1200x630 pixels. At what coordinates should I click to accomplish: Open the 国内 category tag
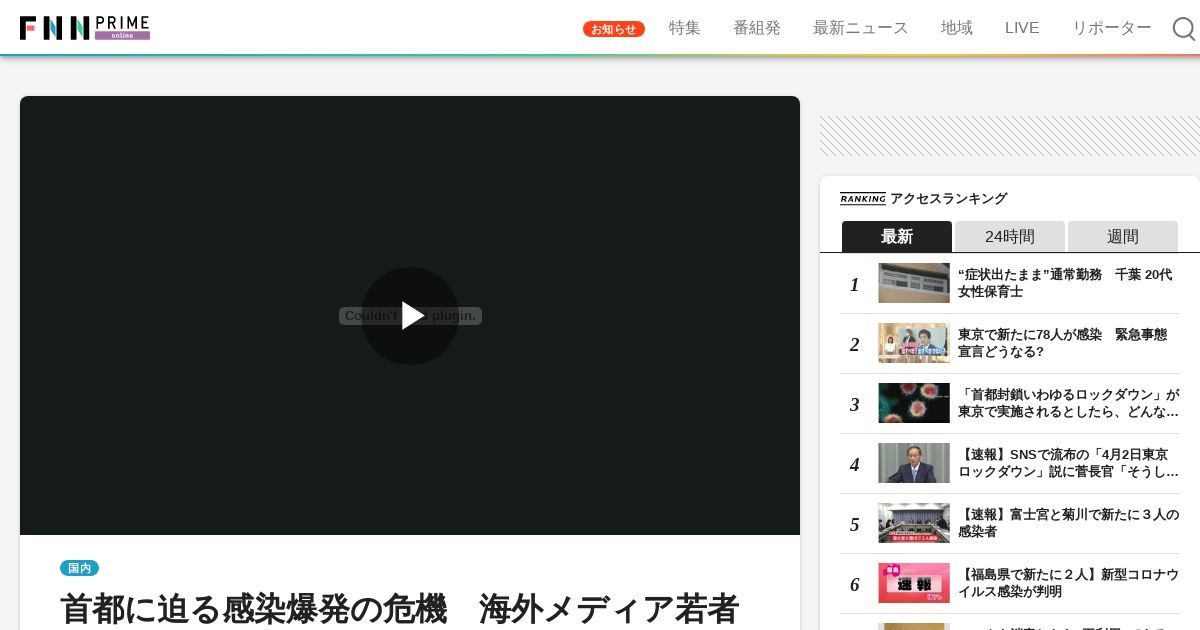pos(80,568)
